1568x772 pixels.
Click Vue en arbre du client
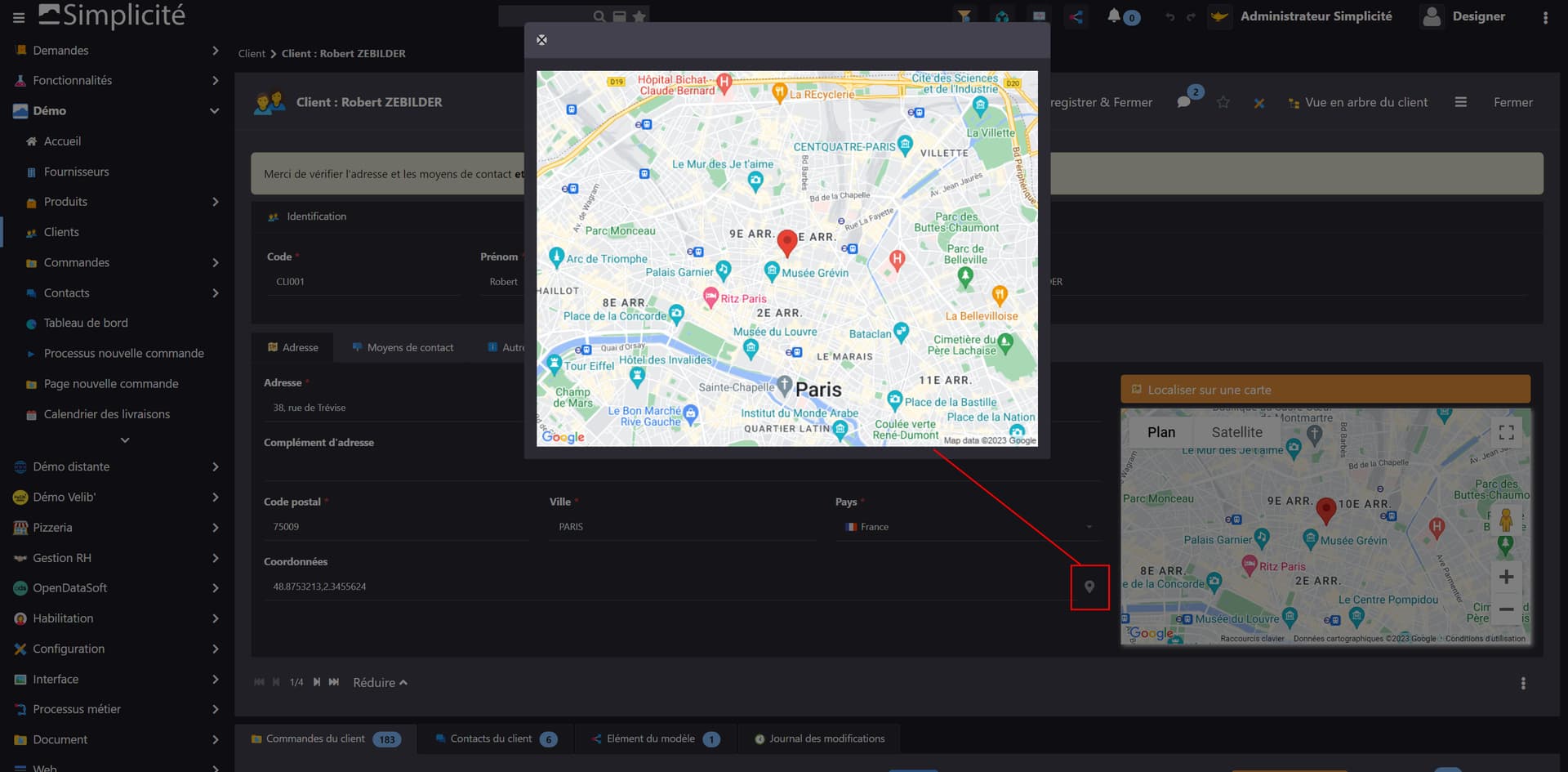click(1358, 102)
